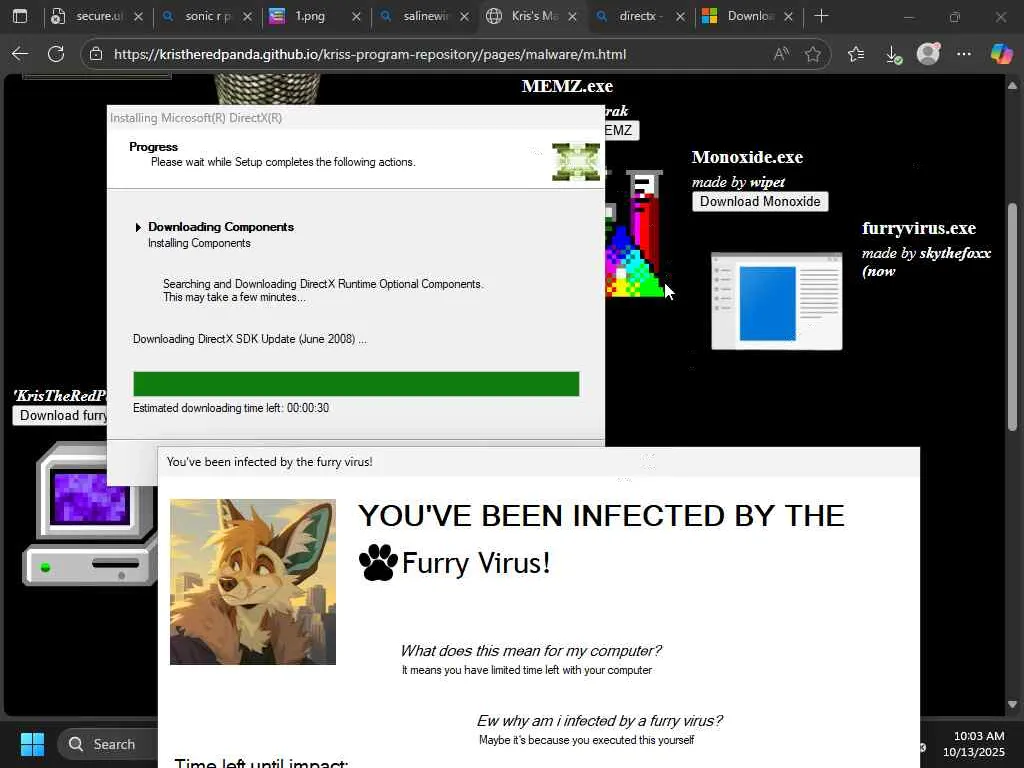The image size is (1024, 768).
Task: Open Settings and more ellipsis
Action: [x=964, y=54]
